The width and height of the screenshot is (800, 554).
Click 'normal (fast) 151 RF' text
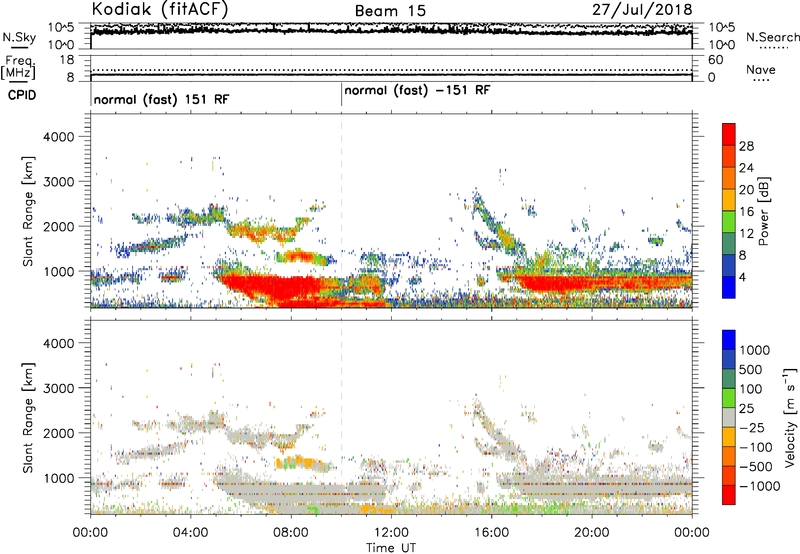(162, 99)
